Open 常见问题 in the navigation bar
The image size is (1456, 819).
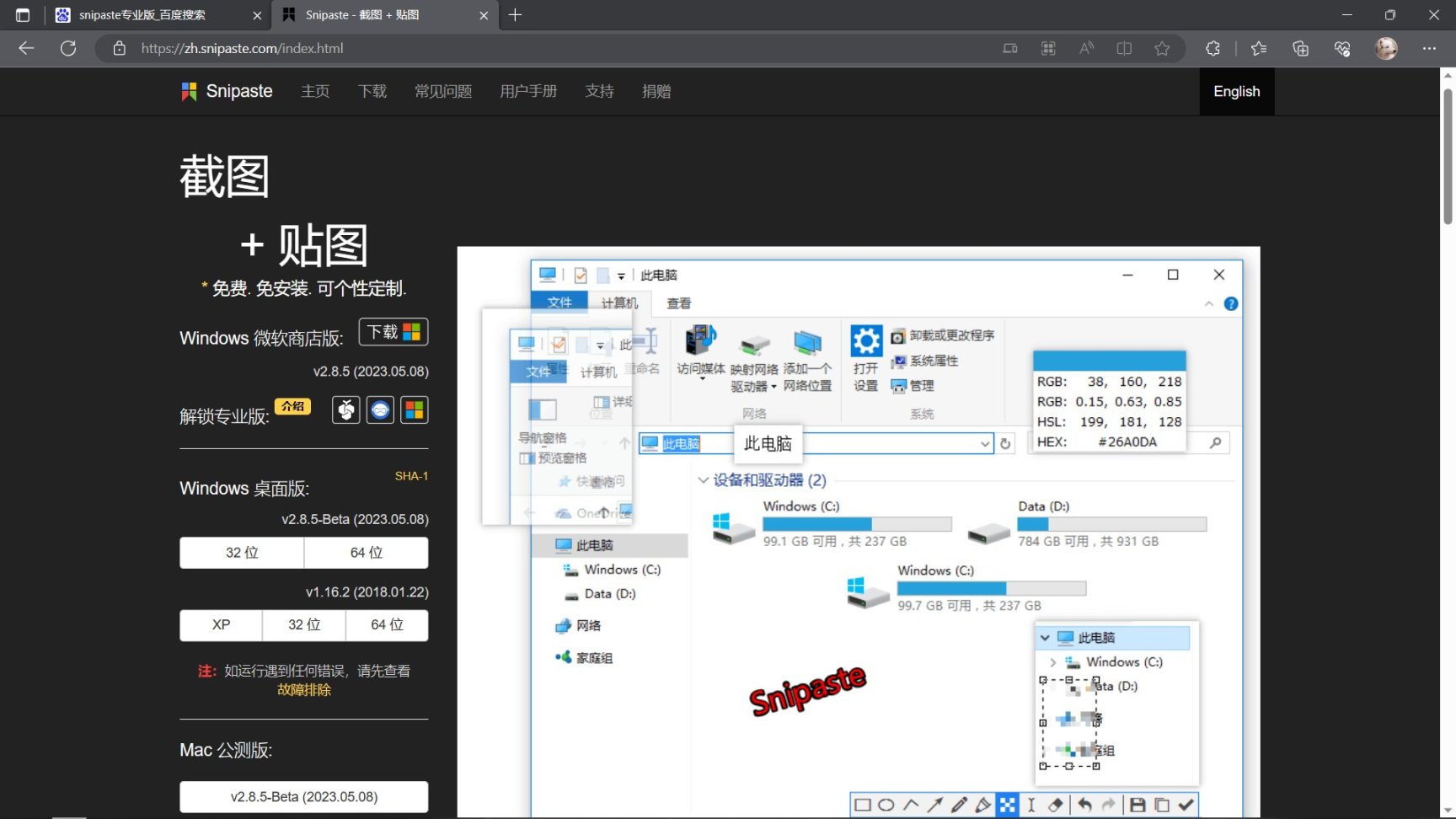pos(443,91)
